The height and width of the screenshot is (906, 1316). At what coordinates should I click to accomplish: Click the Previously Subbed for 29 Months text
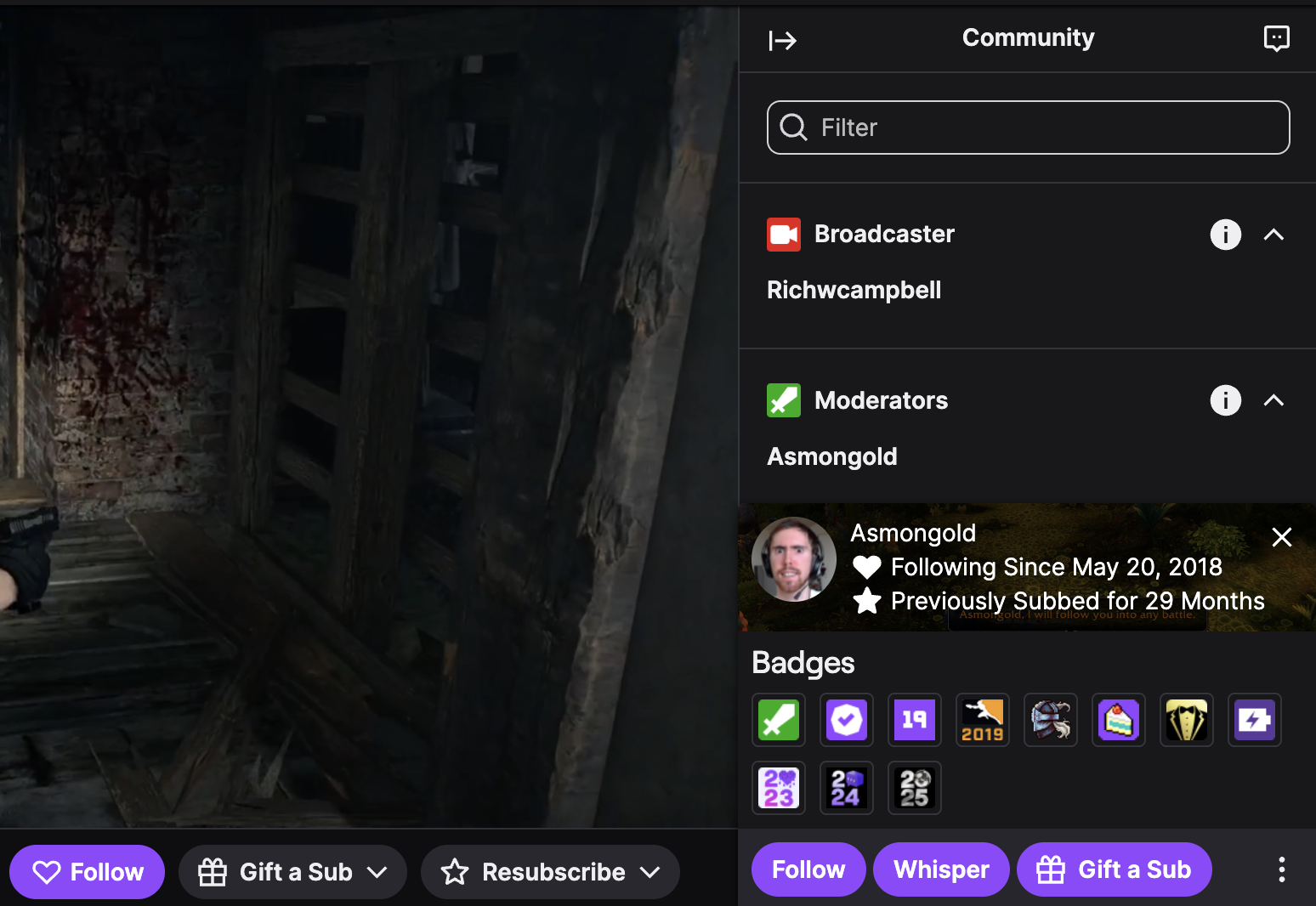tap(1078, 601)
